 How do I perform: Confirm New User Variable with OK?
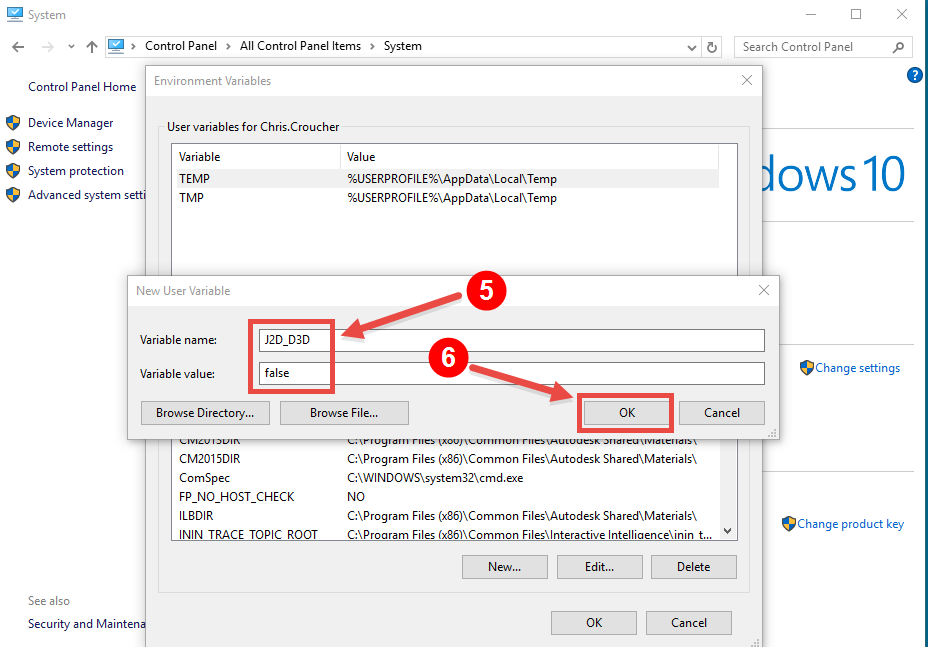[627, 413]
